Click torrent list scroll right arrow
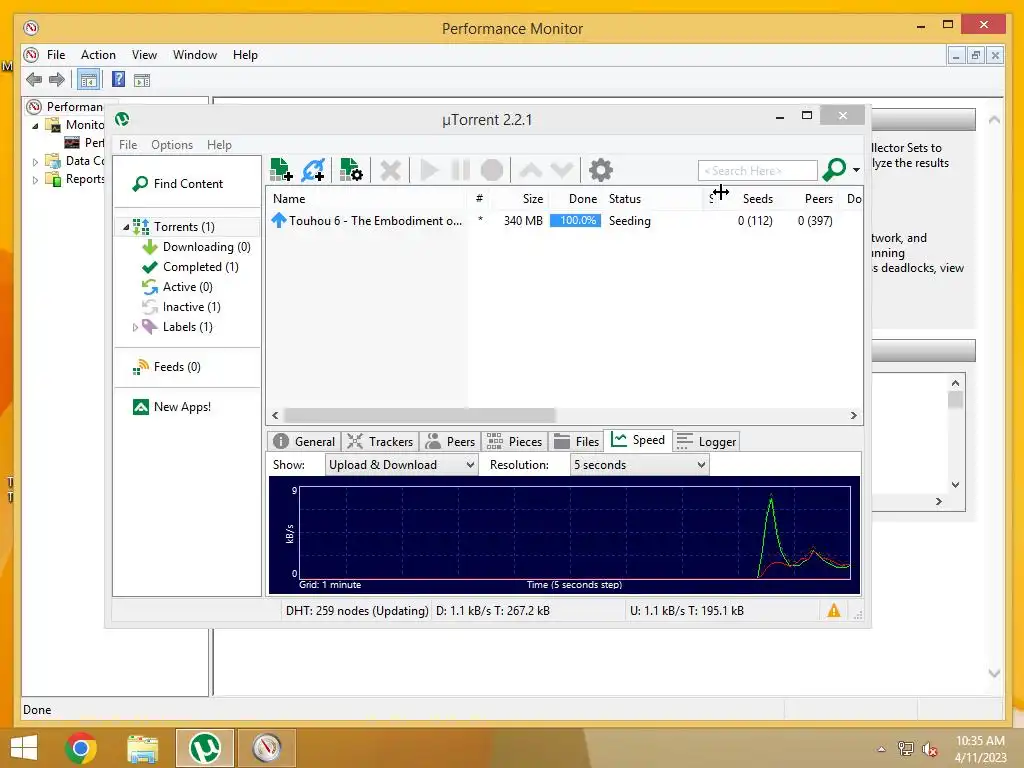1024x768 pixels. pyautogui.click(x=854, y=415)
